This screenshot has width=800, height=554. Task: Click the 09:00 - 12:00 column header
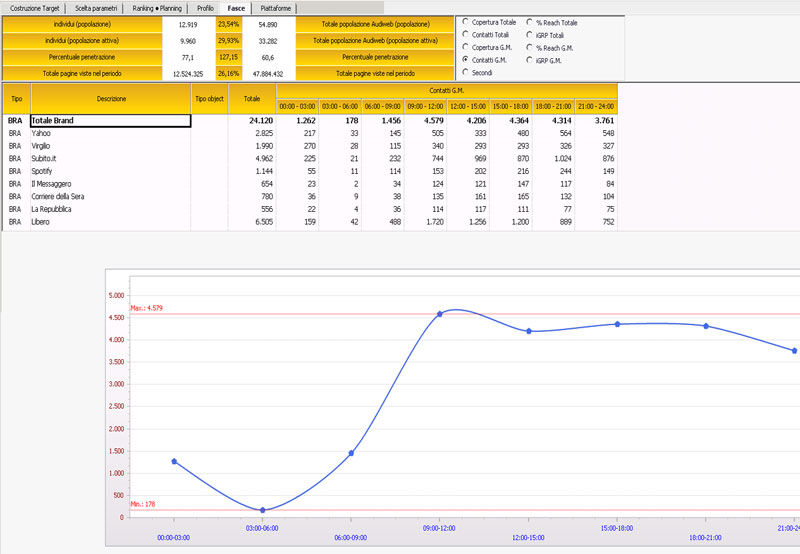[427, 105]
